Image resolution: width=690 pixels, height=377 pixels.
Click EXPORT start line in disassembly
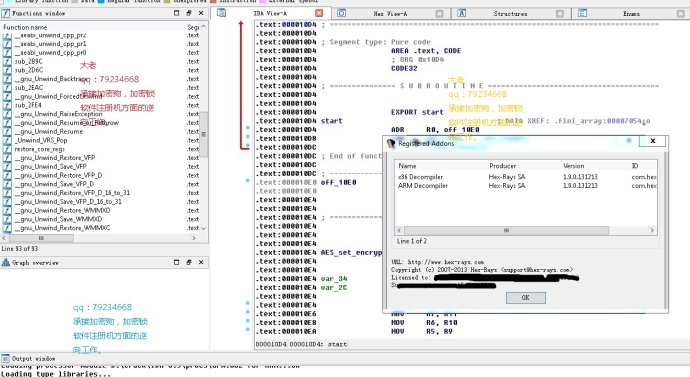pyautogui.click(x=417, y=112)
